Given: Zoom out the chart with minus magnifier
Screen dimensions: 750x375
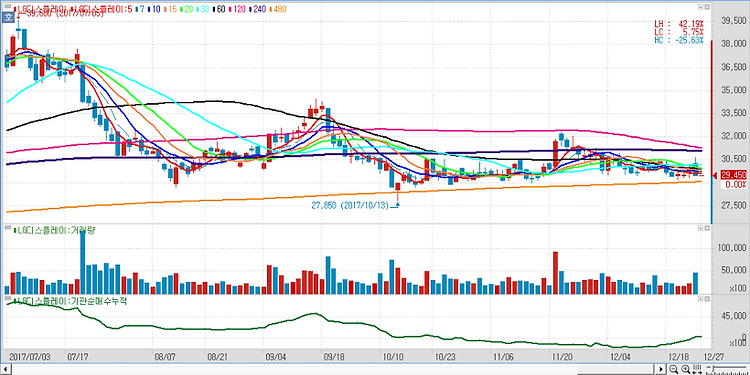Looking at the screenshot, I should click(673, 369).
